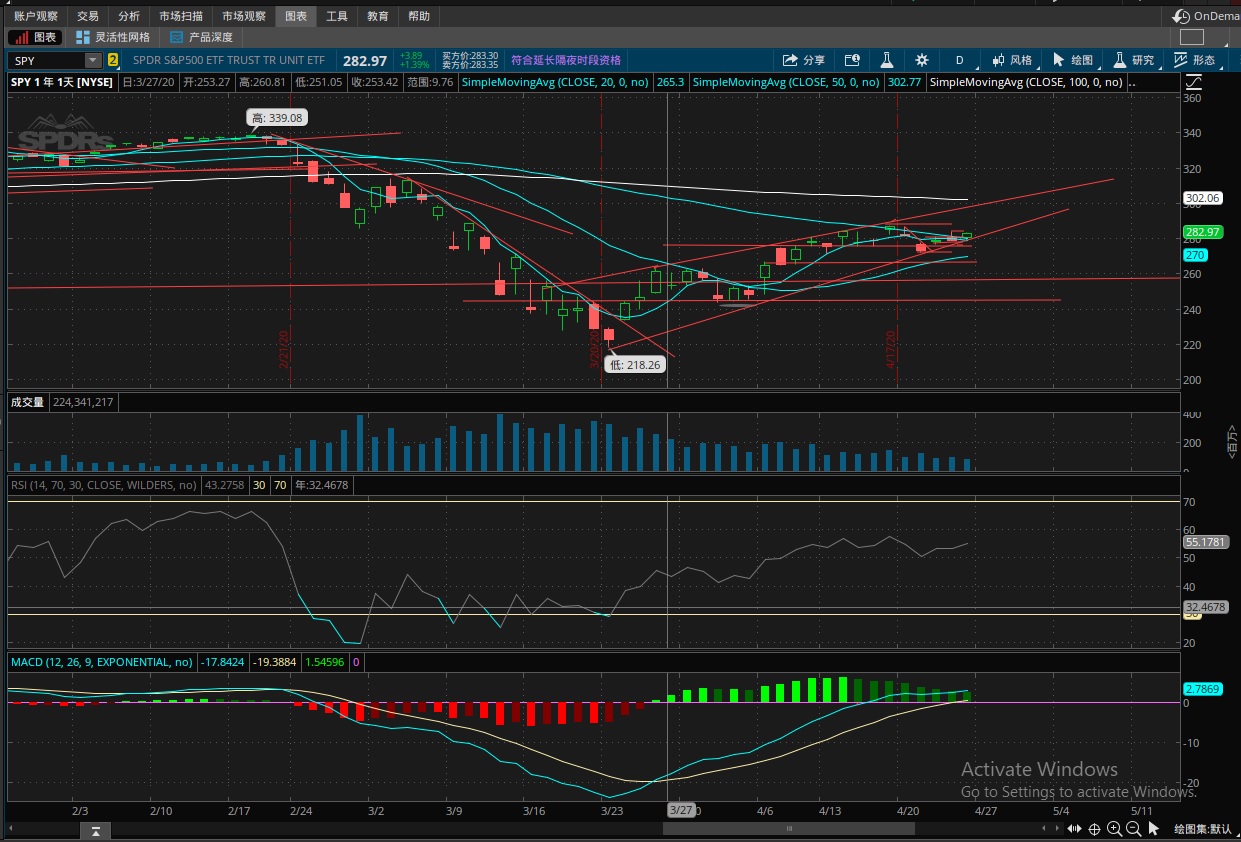Click the SPDR S&P500 ETF TRUST description
This screenshot has height=842, width=1241.
(x=229, y=60)
